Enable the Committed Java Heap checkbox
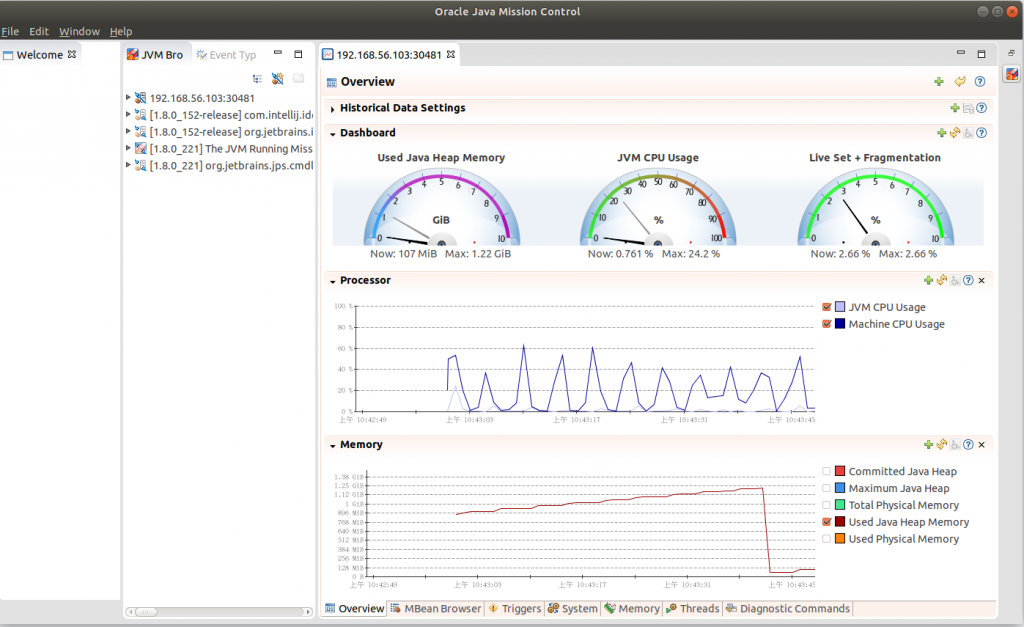Screen dimensions: 1024x627 coord(826,471)
